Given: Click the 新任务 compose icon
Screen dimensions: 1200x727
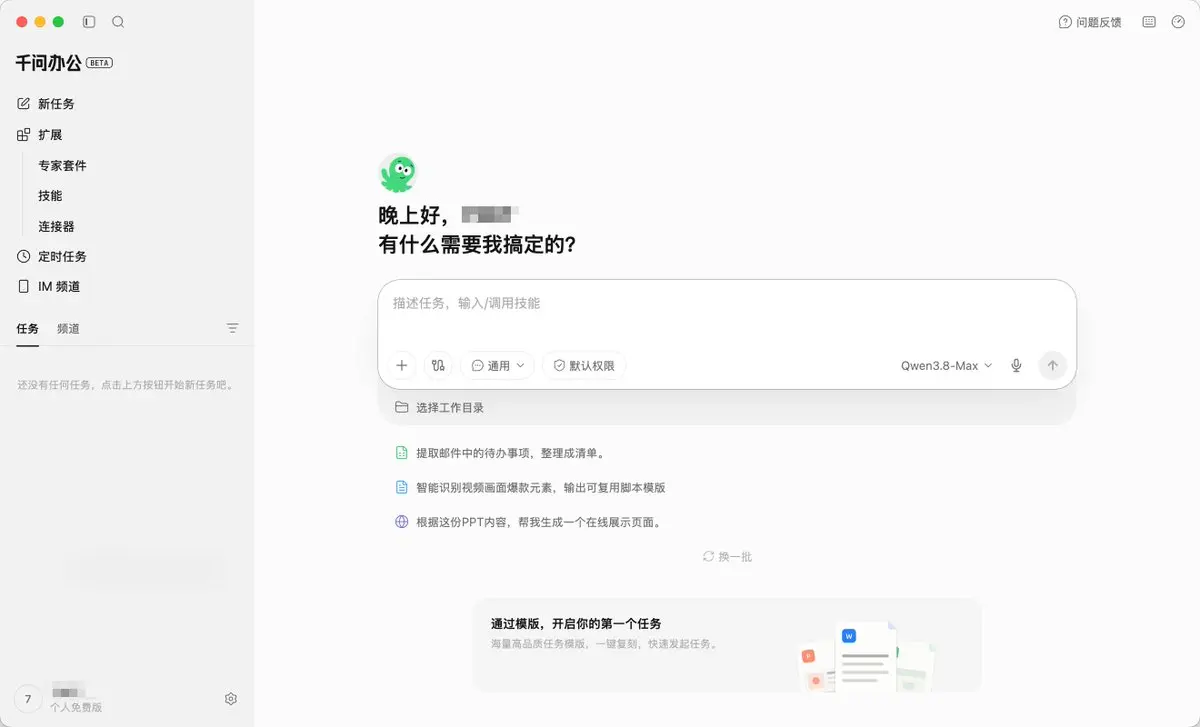Looking at the screenshot, I should coord(24,104).
